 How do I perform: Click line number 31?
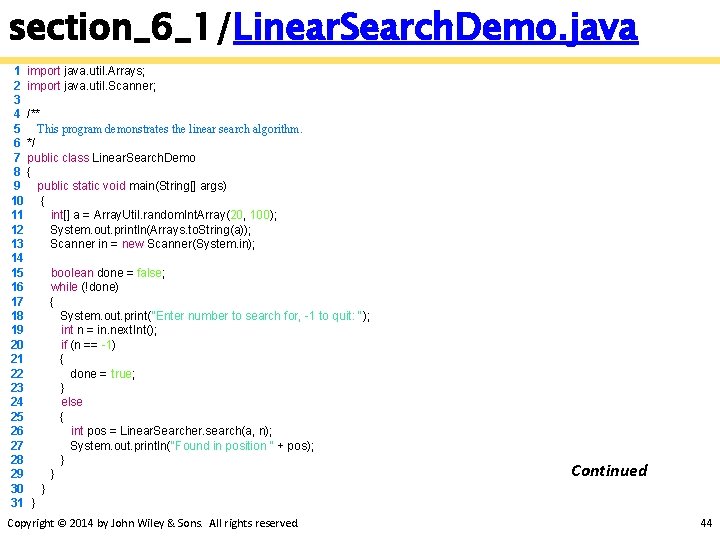tap(17, 503)
